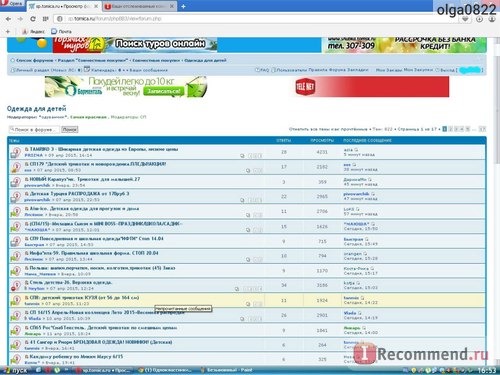This screenshot has width=500, height=375.
Task: Switch to the second browser tab
Action: point(139,6)
